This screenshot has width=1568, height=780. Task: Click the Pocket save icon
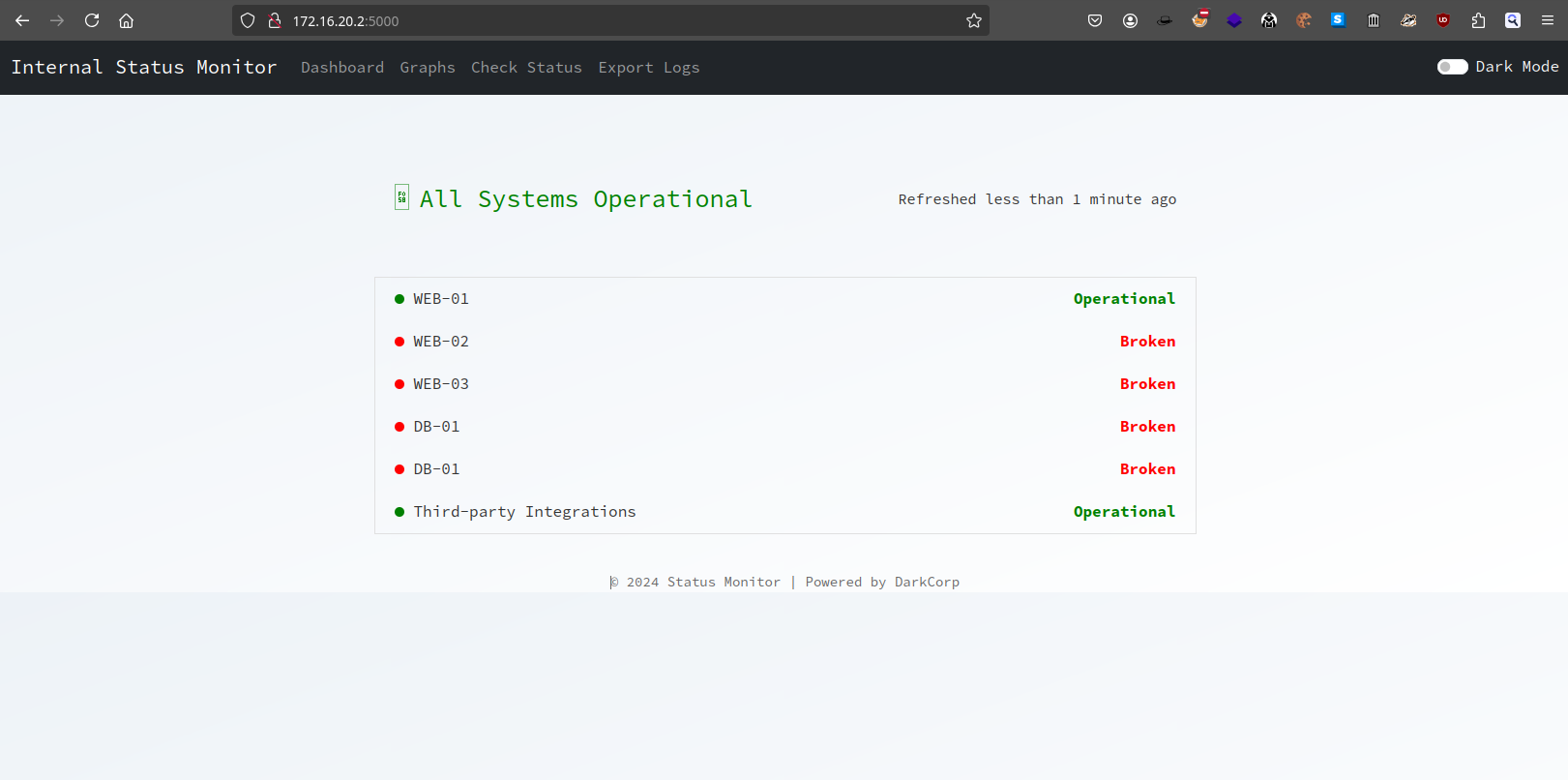[1095, 20]
